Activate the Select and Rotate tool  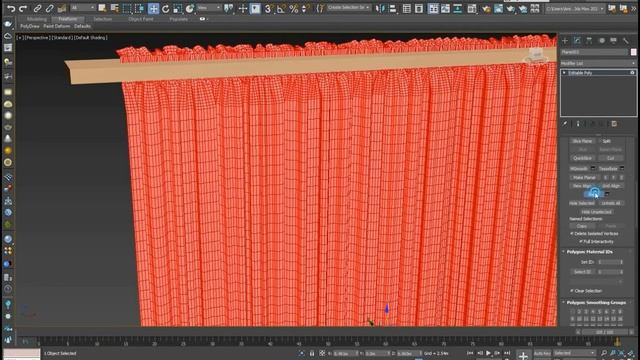(x=166, y=8)
